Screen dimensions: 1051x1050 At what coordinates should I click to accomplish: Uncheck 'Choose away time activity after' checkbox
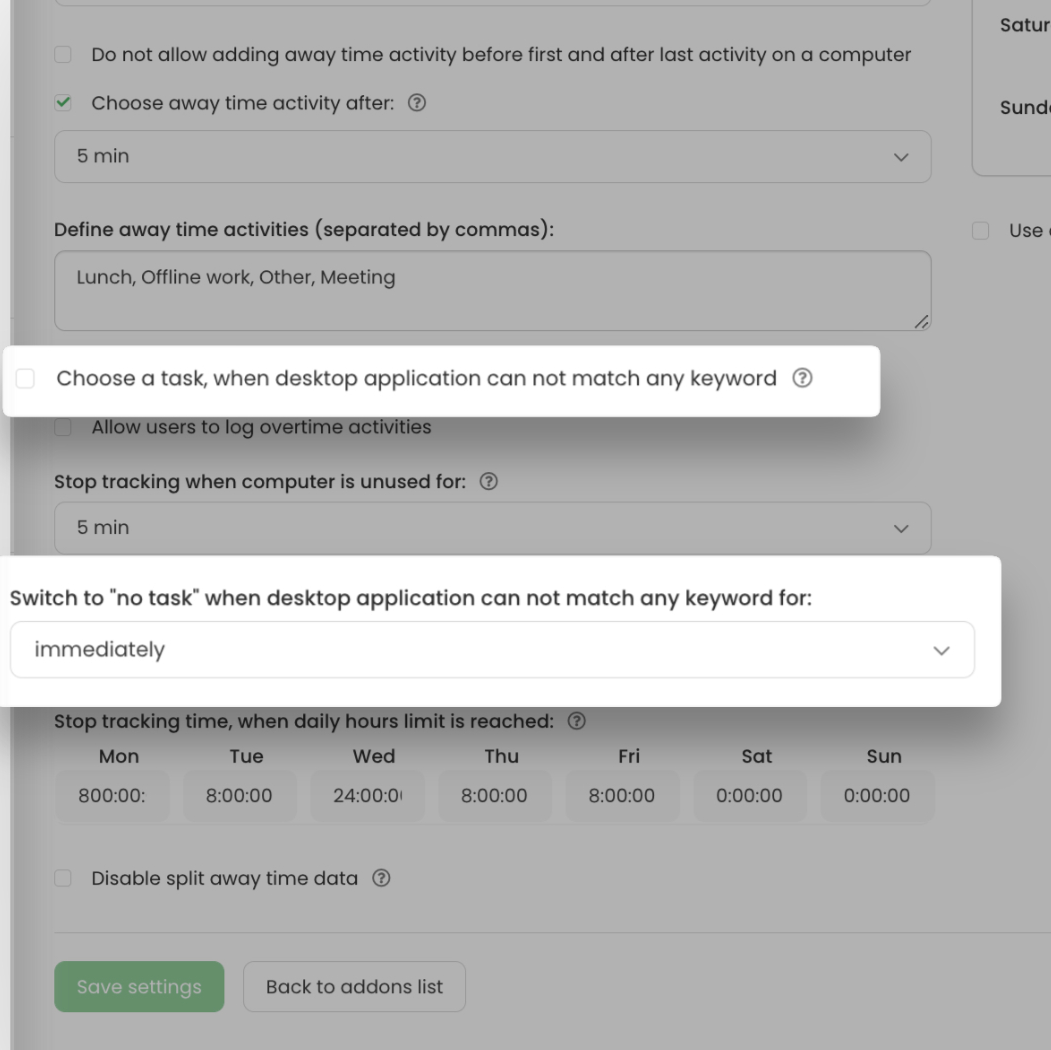pos(63,103)
